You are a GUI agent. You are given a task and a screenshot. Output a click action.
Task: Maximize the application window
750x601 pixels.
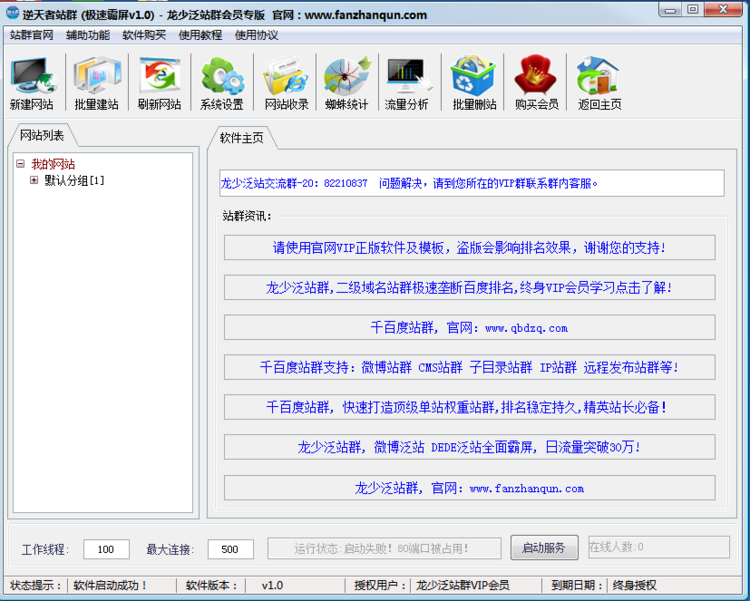693,10
